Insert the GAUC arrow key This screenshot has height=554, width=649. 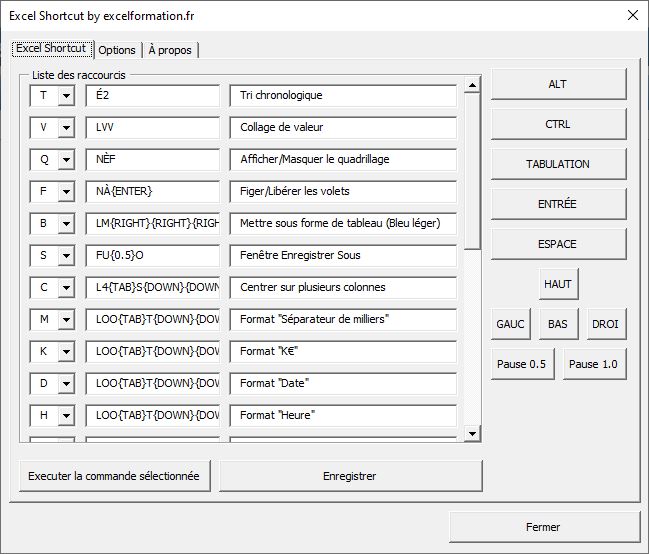pos(511,324)
